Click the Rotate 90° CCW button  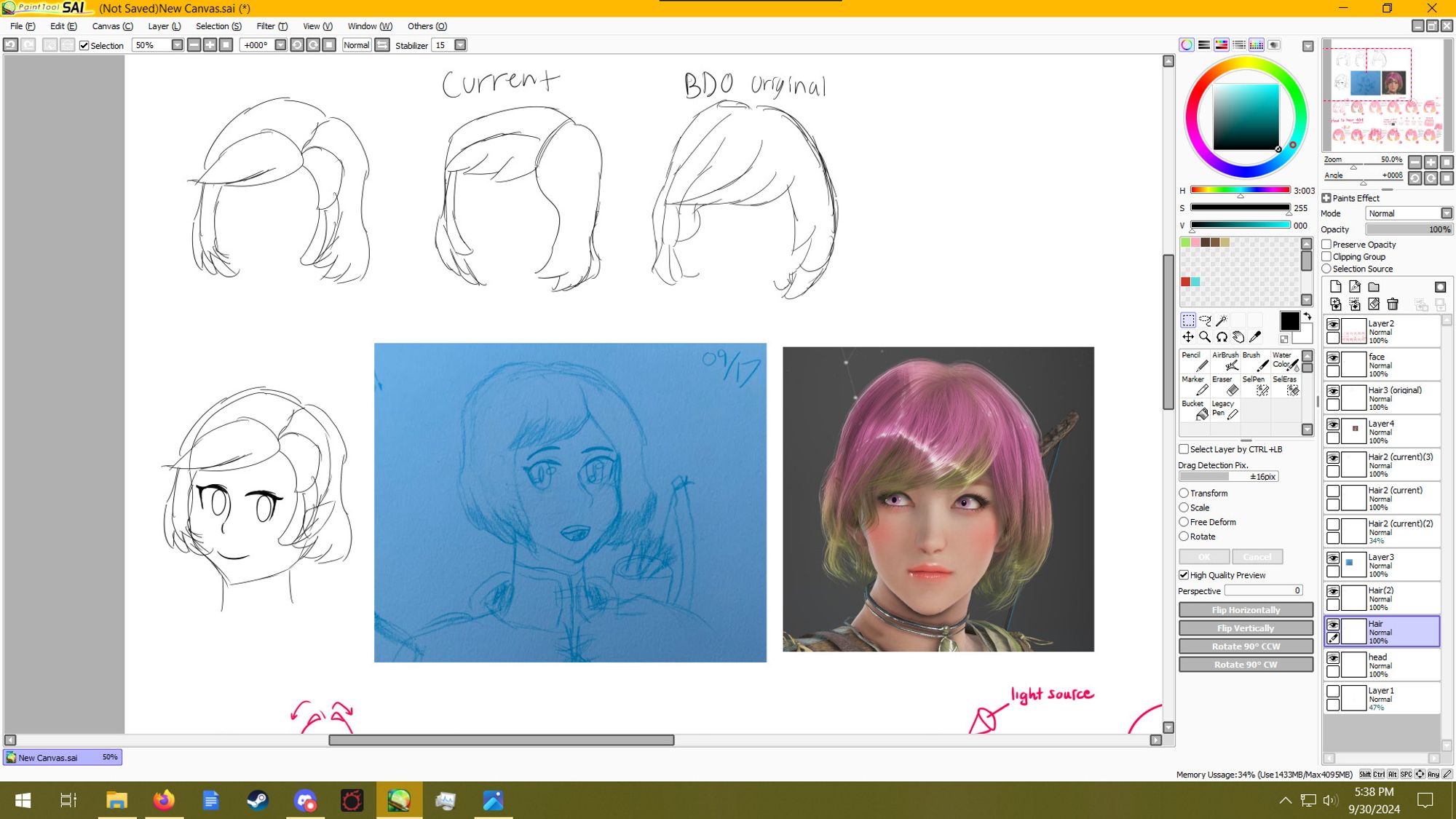pyautogui.click(x=1246, y=646)
